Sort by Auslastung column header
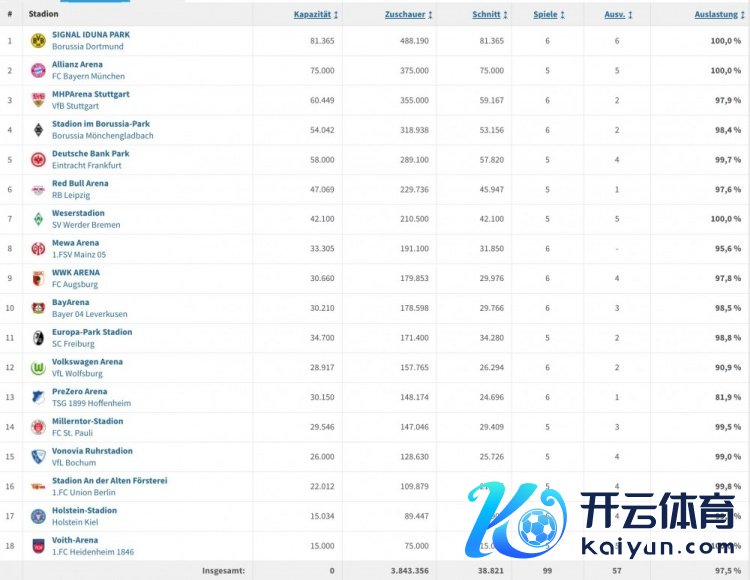This screenshot has height=580, width=750. pyautogui.click(x=717, y=15)
